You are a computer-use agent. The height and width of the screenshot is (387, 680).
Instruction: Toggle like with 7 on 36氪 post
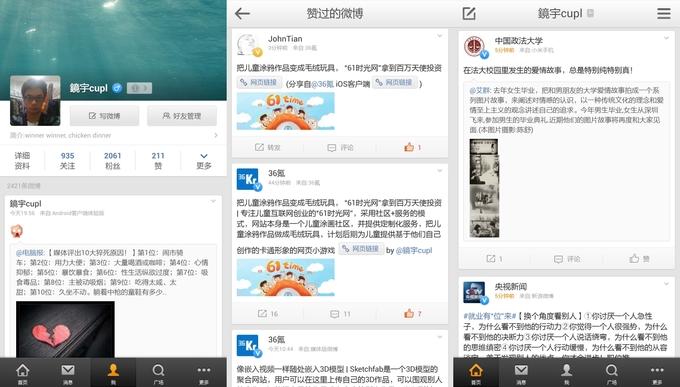click(x=412, y=313)
